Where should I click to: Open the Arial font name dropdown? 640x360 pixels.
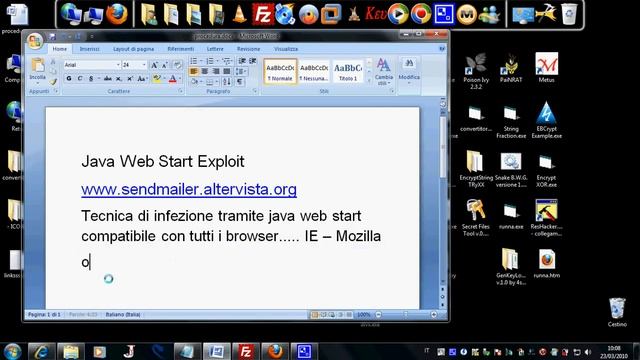118,65
